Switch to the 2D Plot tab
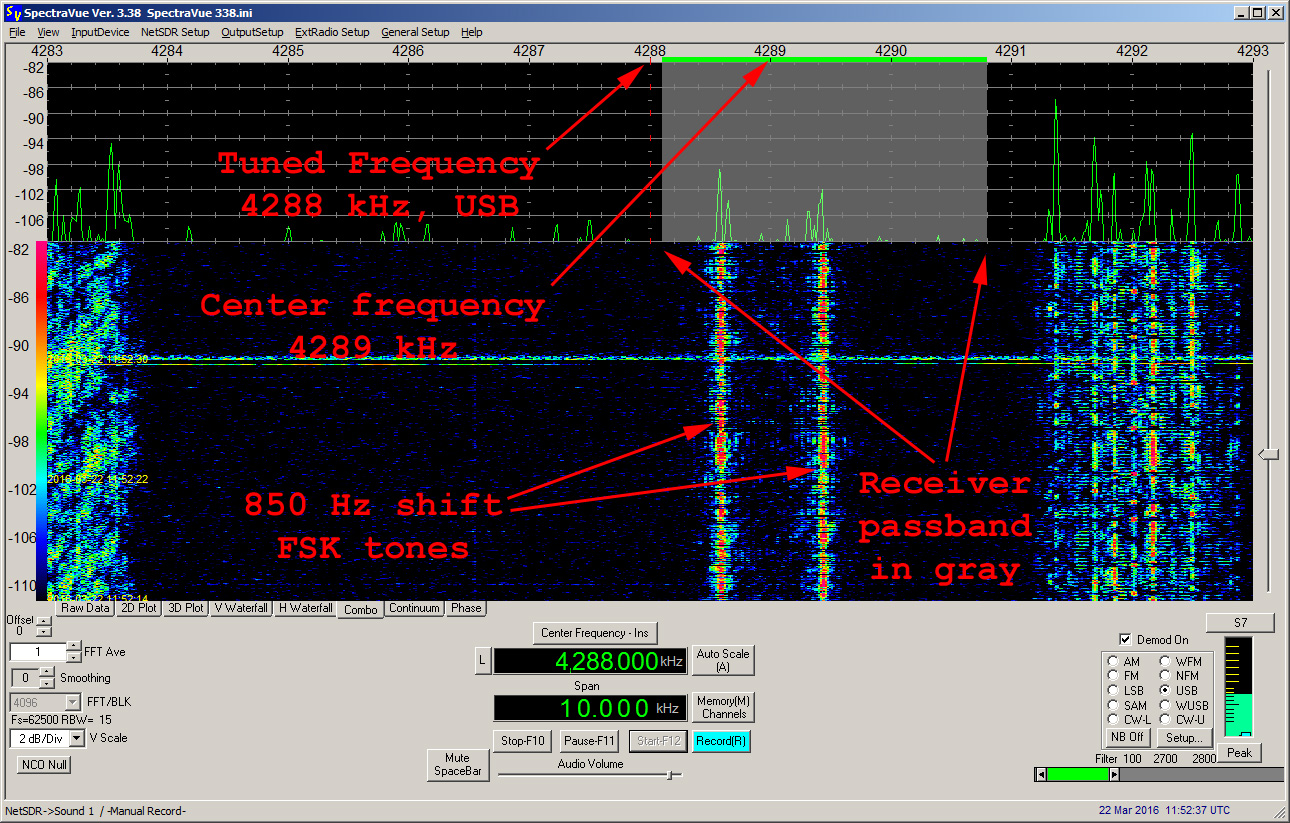Viewport: 1290px width, 823px height. 137,608
